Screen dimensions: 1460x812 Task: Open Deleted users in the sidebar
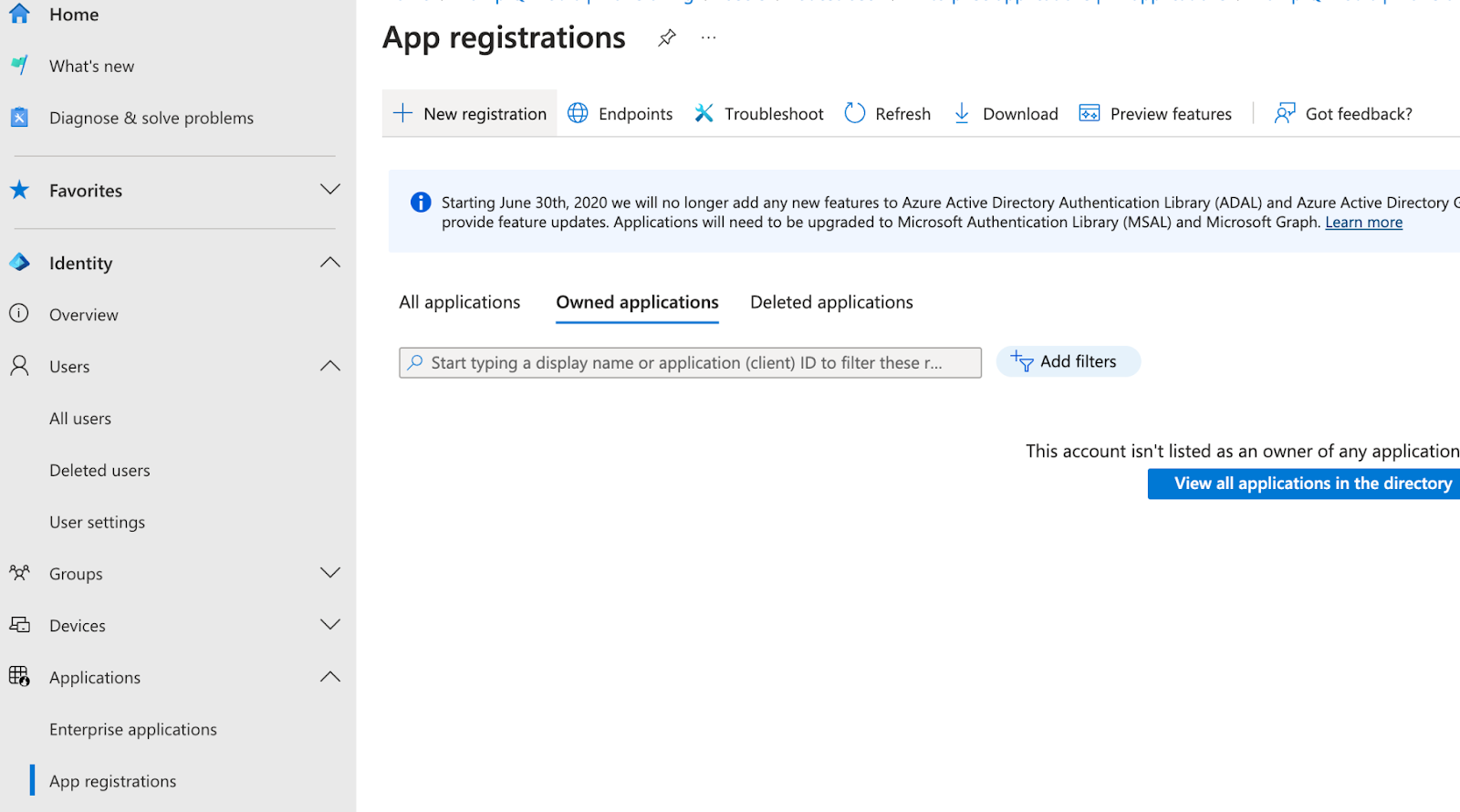99,470
